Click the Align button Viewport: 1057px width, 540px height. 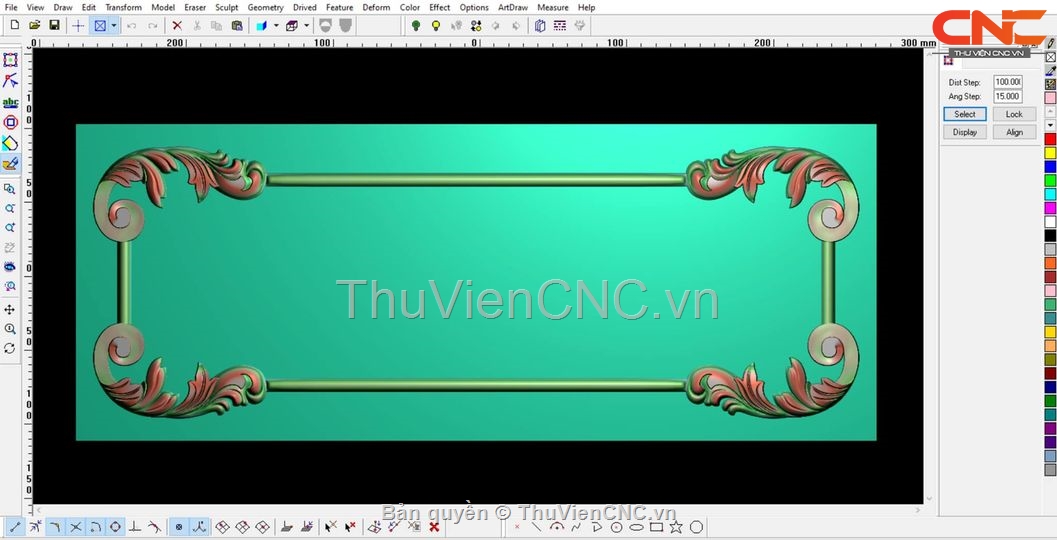[1014, 132]
